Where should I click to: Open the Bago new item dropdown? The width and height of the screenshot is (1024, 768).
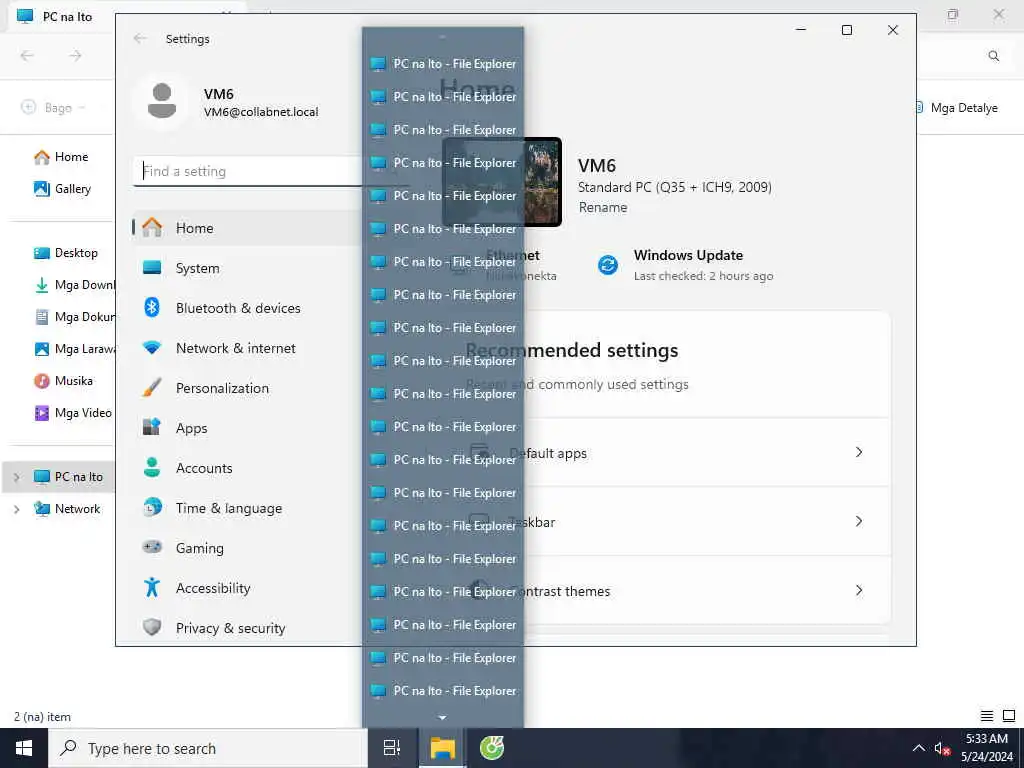(x=54, y=108)
